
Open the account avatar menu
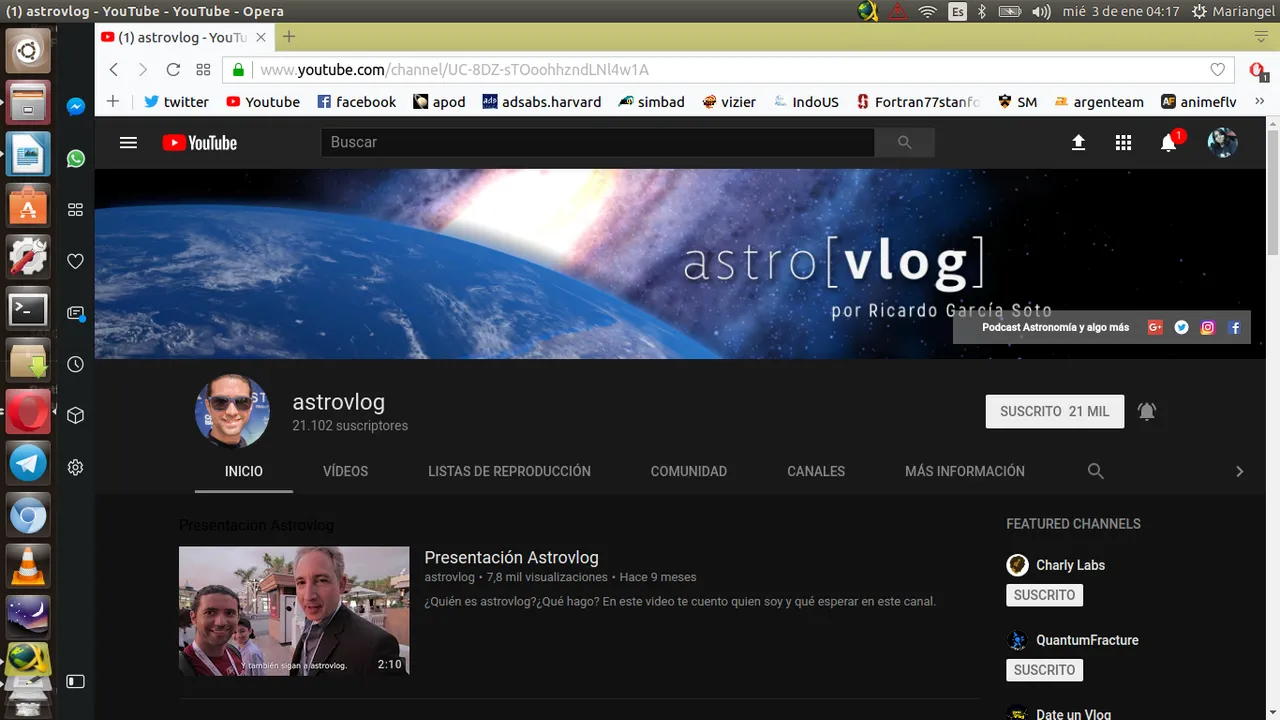1222,143
